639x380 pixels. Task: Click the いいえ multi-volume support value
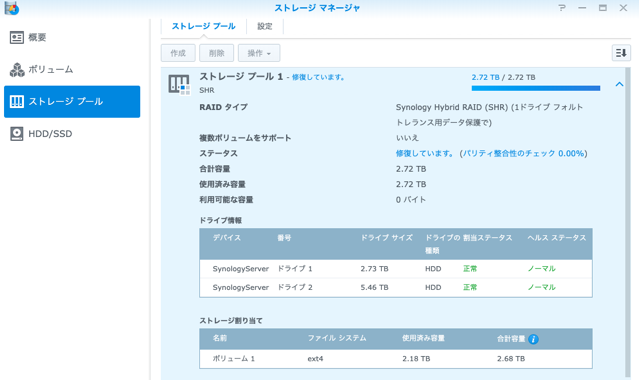point(407,138)
